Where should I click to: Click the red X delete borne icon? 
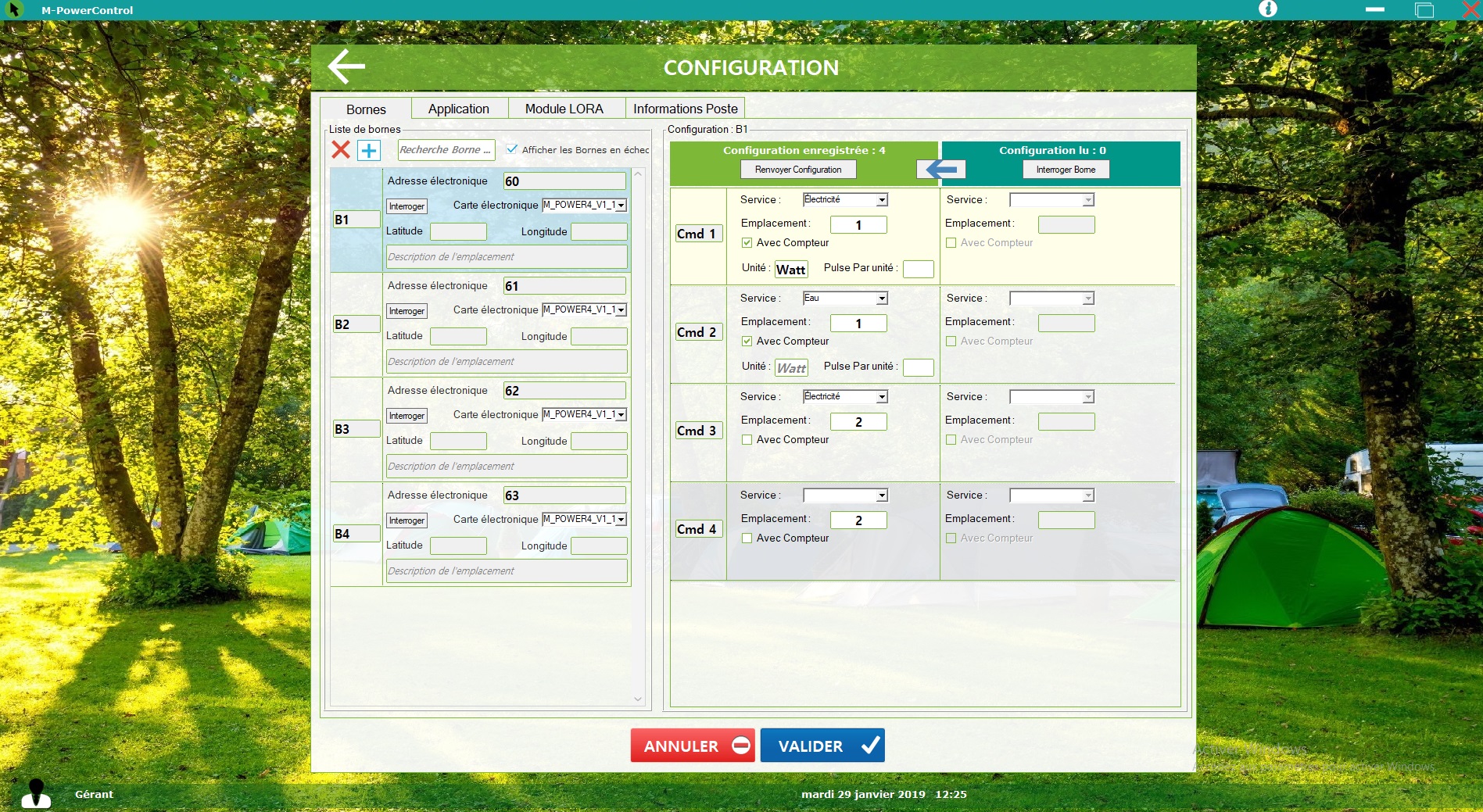pyautogui.click(x=341, y=149)
